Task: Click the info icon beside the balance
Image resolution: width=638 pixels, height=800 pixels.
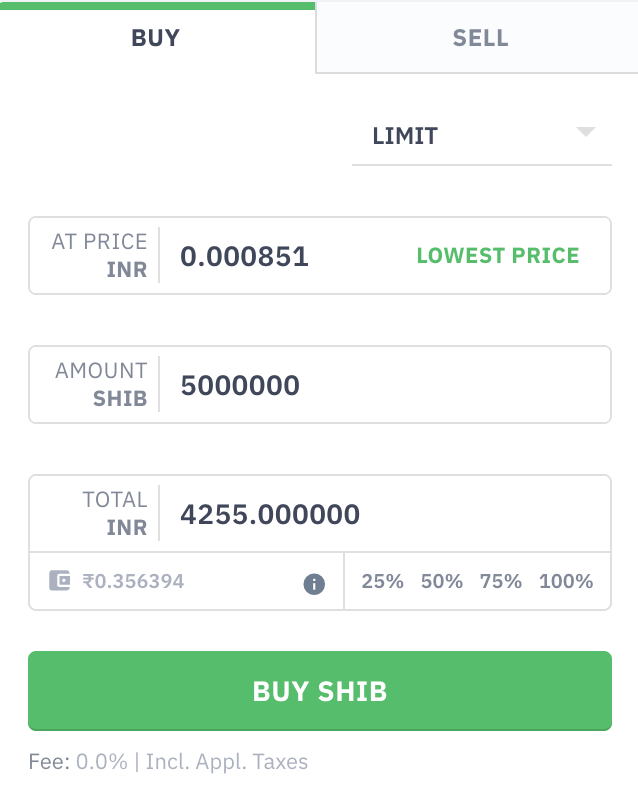Action: [314, 583]
